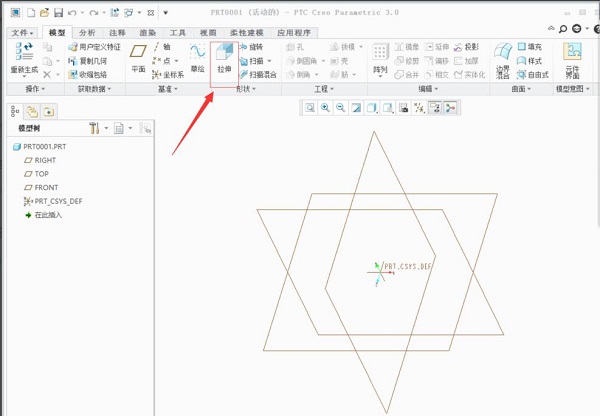Image resolution: width=600 pixels, height=416 pixels.
Task: Open the 元件界面 (Component Interface) tool
Action: [572, 58]
